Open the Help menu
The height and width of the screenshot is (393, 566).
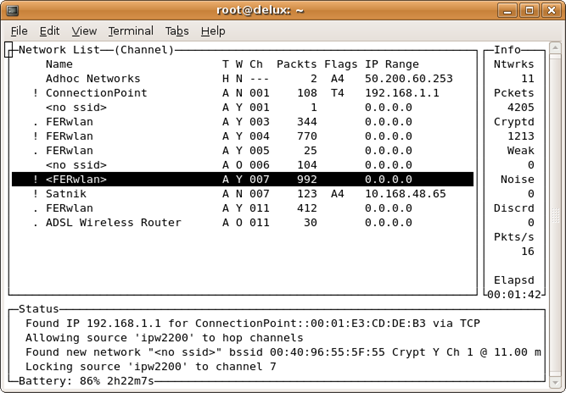click(213, 31)
